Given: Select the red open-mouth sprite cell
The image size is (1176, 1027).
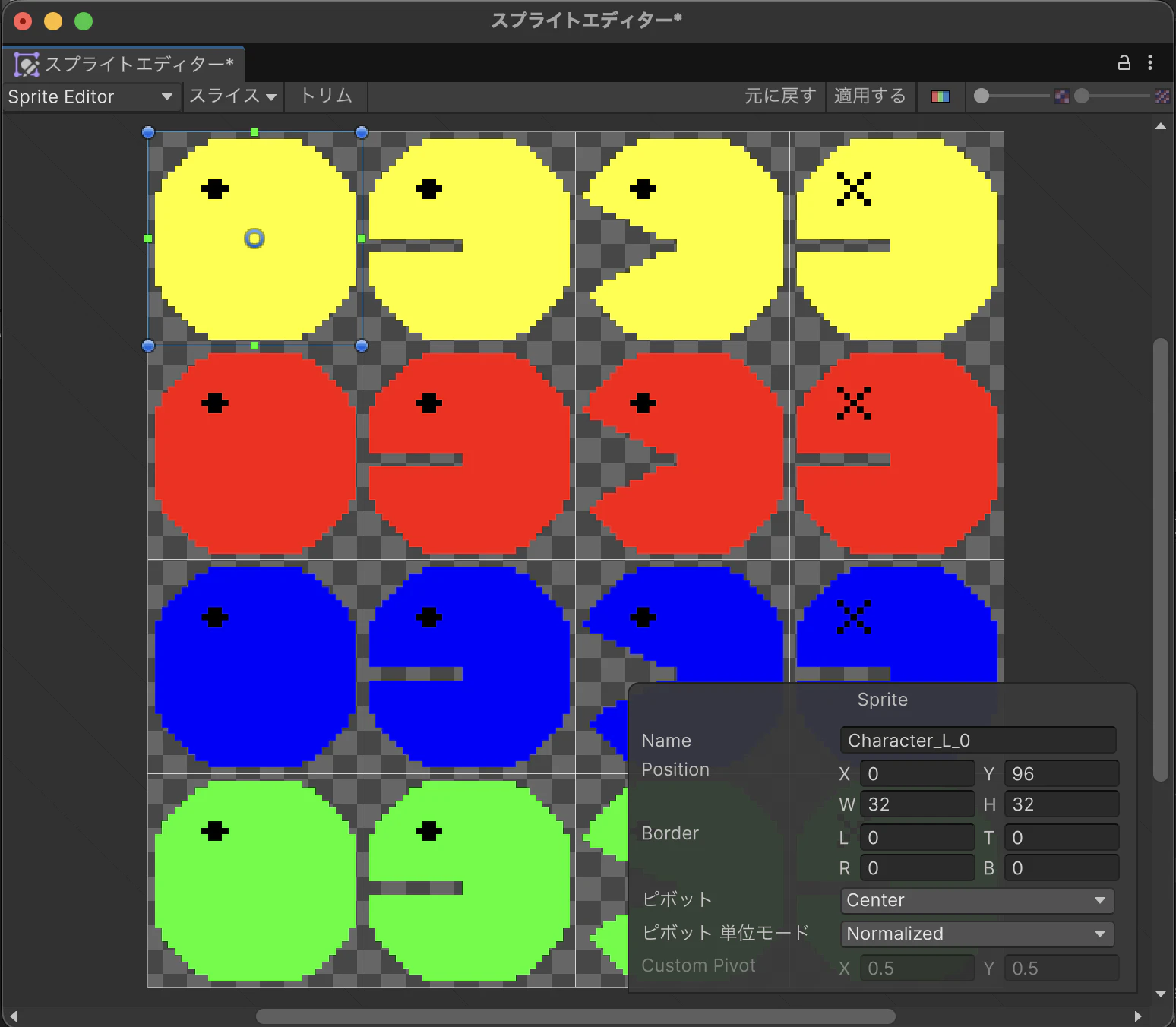Looking at the screenshot, I should coord(682,453).
